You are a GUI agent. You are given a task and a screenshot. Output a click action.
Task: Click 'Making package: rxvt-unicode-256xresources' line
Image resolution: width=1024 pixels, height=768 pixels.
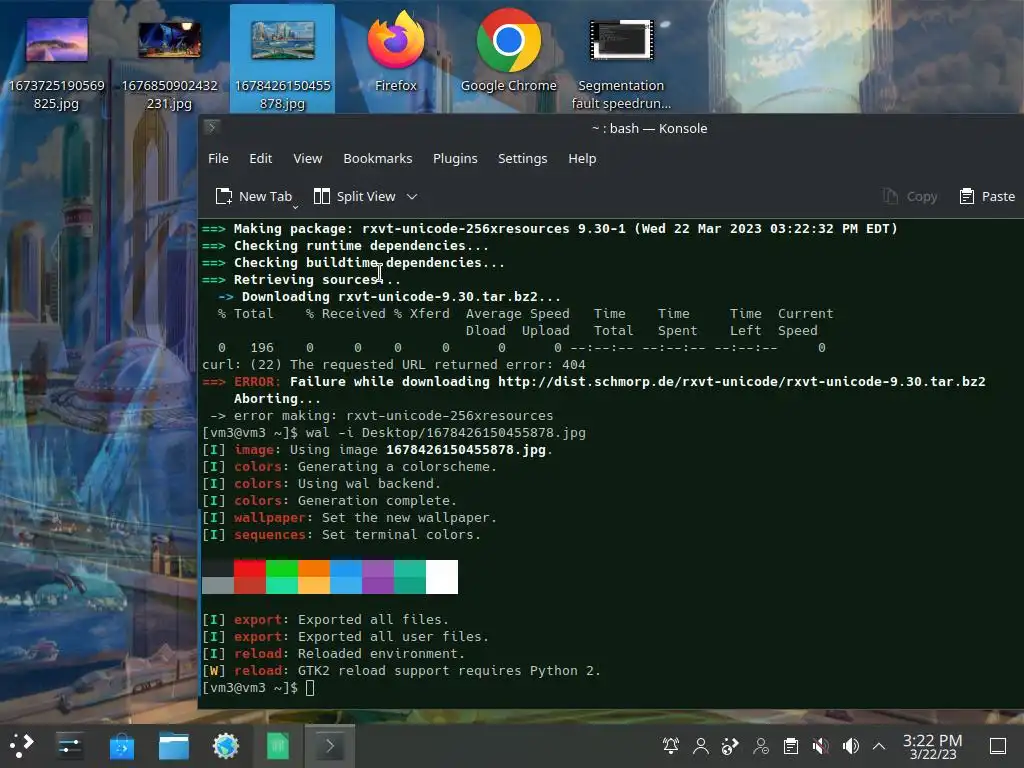click(x=550, y=229)
